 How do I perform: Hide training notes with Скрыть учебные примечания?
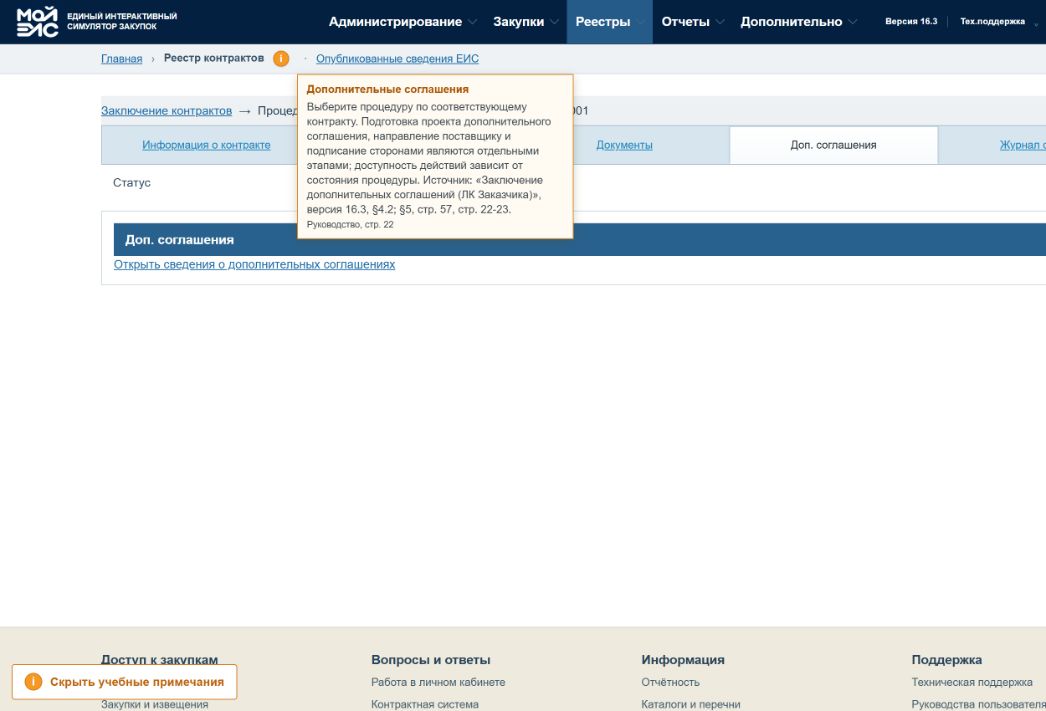[124, 682]
